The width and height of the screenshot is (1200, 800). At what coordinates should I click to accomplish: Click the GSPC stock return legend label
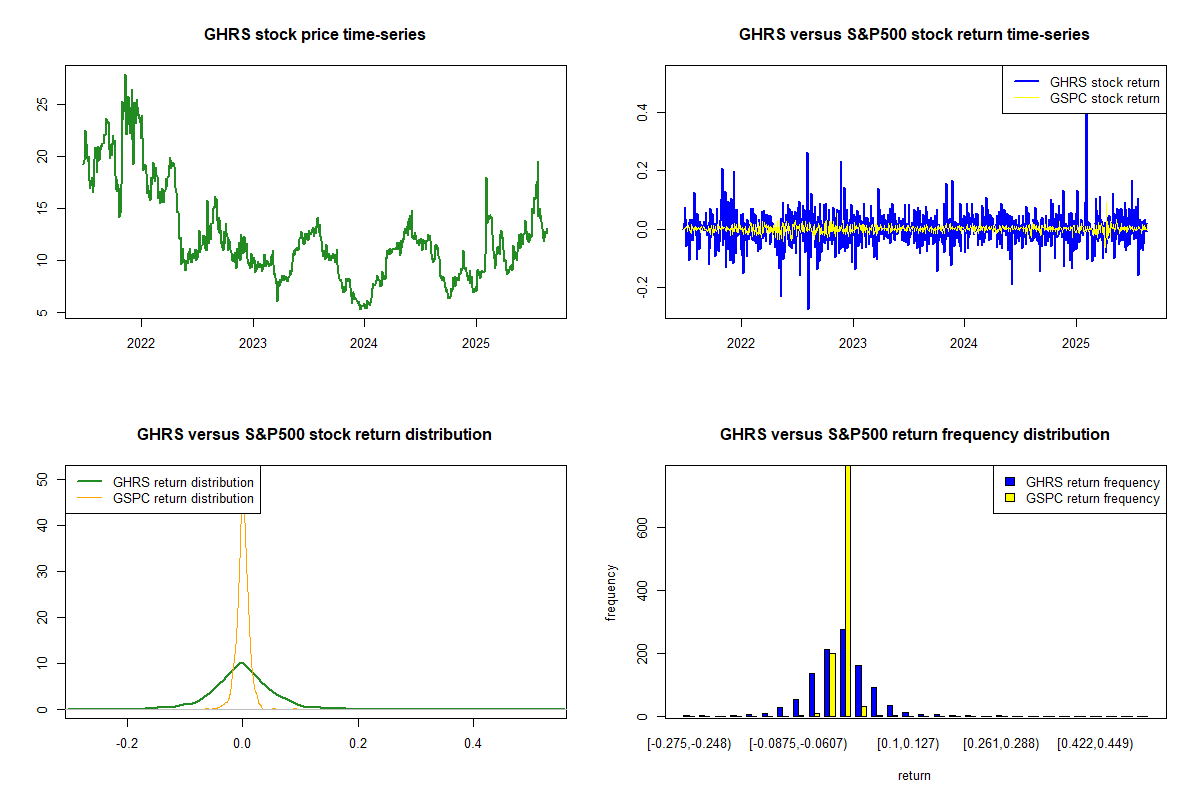coord(1104,99)
